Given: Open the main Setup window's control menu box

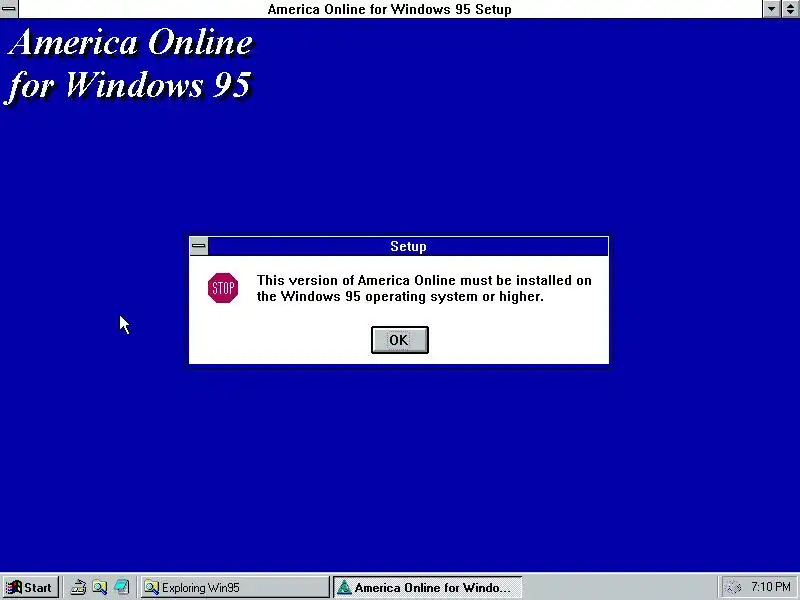Looking at the screenshot, I should pos(9,9).
